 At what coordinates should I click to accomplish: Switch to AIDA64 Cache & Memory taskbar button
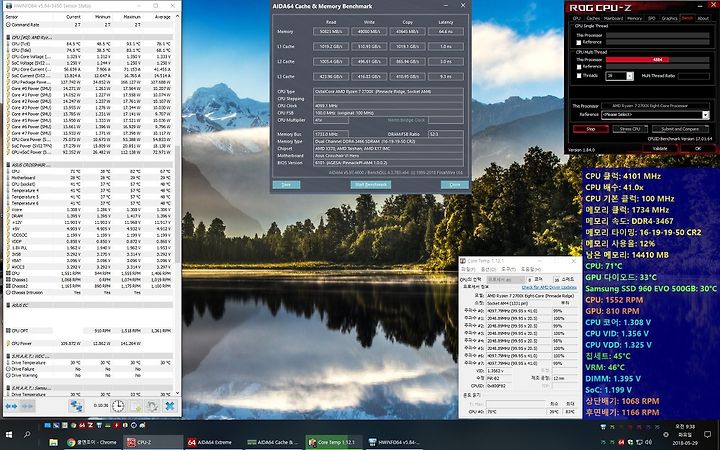[x=274, y=442]
